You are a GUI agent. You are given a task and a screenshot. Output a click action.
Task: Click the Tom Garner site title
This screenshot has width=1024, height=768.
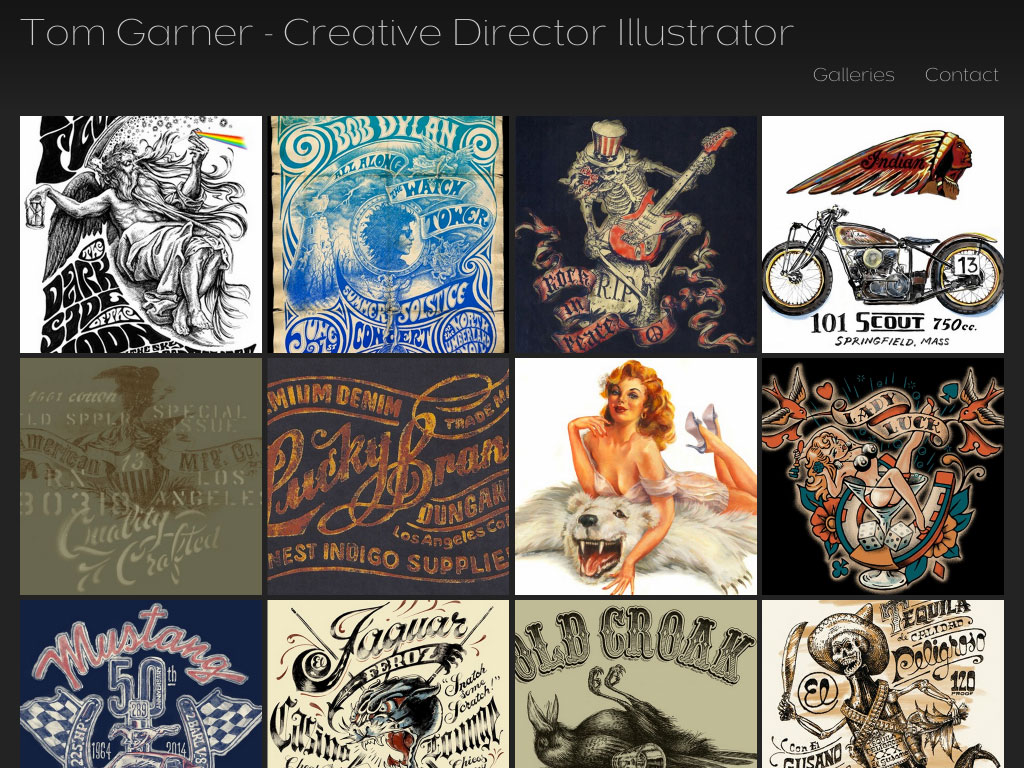coord(407,32)
